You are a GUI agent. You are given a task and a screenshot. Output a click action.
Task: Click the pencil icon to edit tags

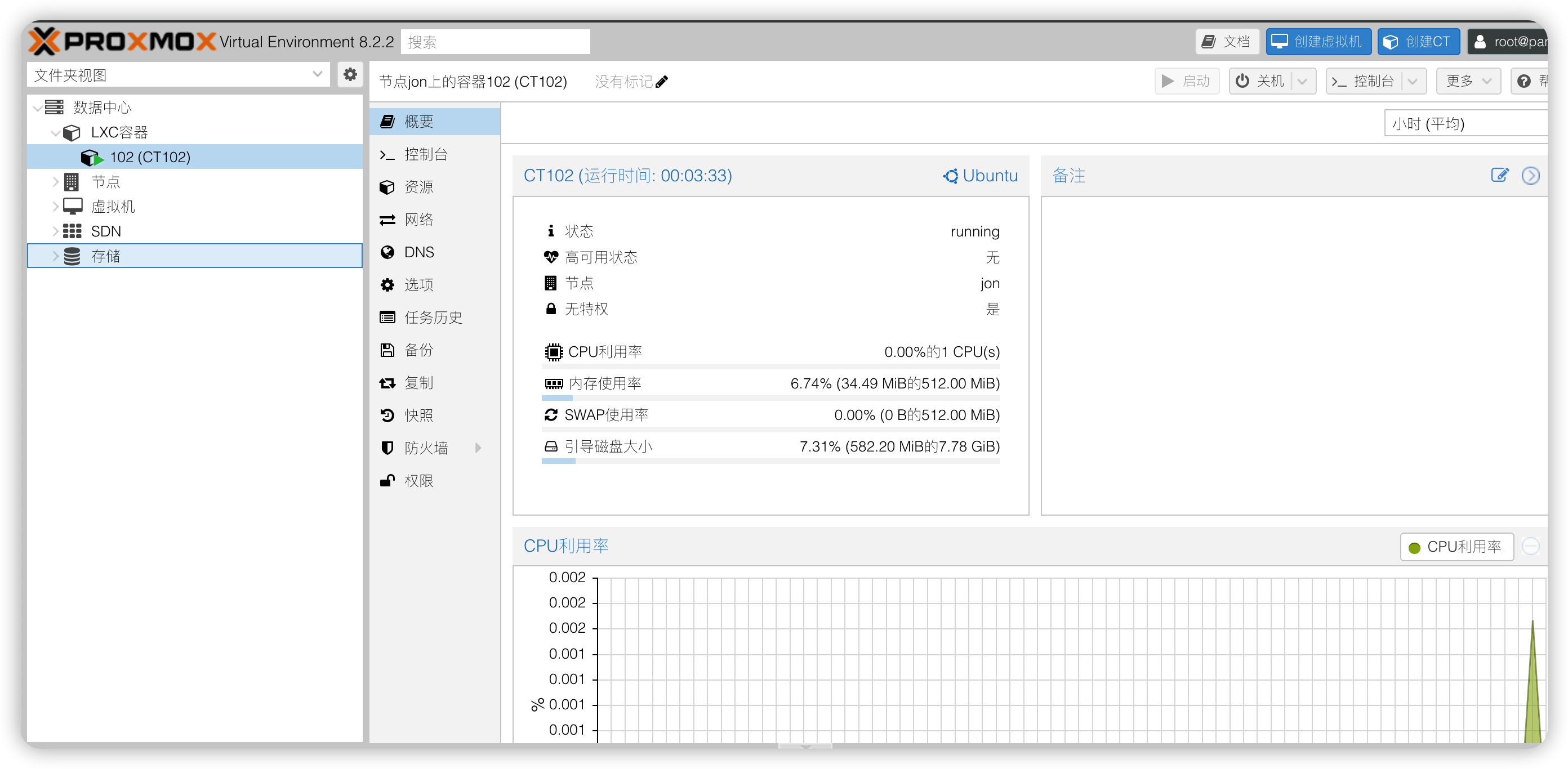tap(662, 82)
